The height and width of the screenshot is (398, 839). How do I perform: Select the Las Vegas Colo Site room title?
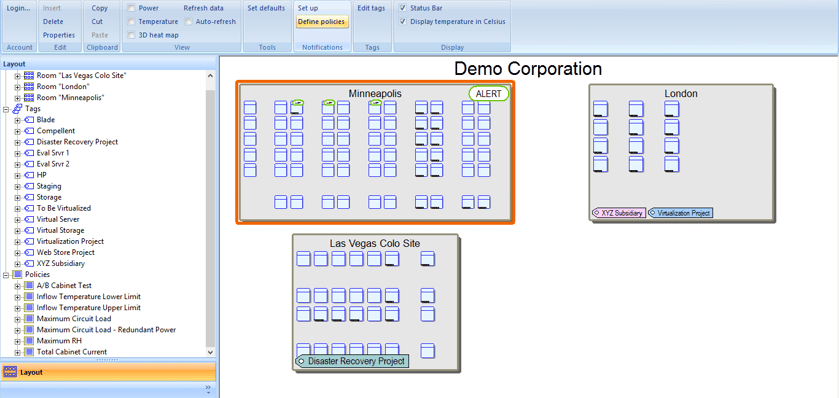375,243
